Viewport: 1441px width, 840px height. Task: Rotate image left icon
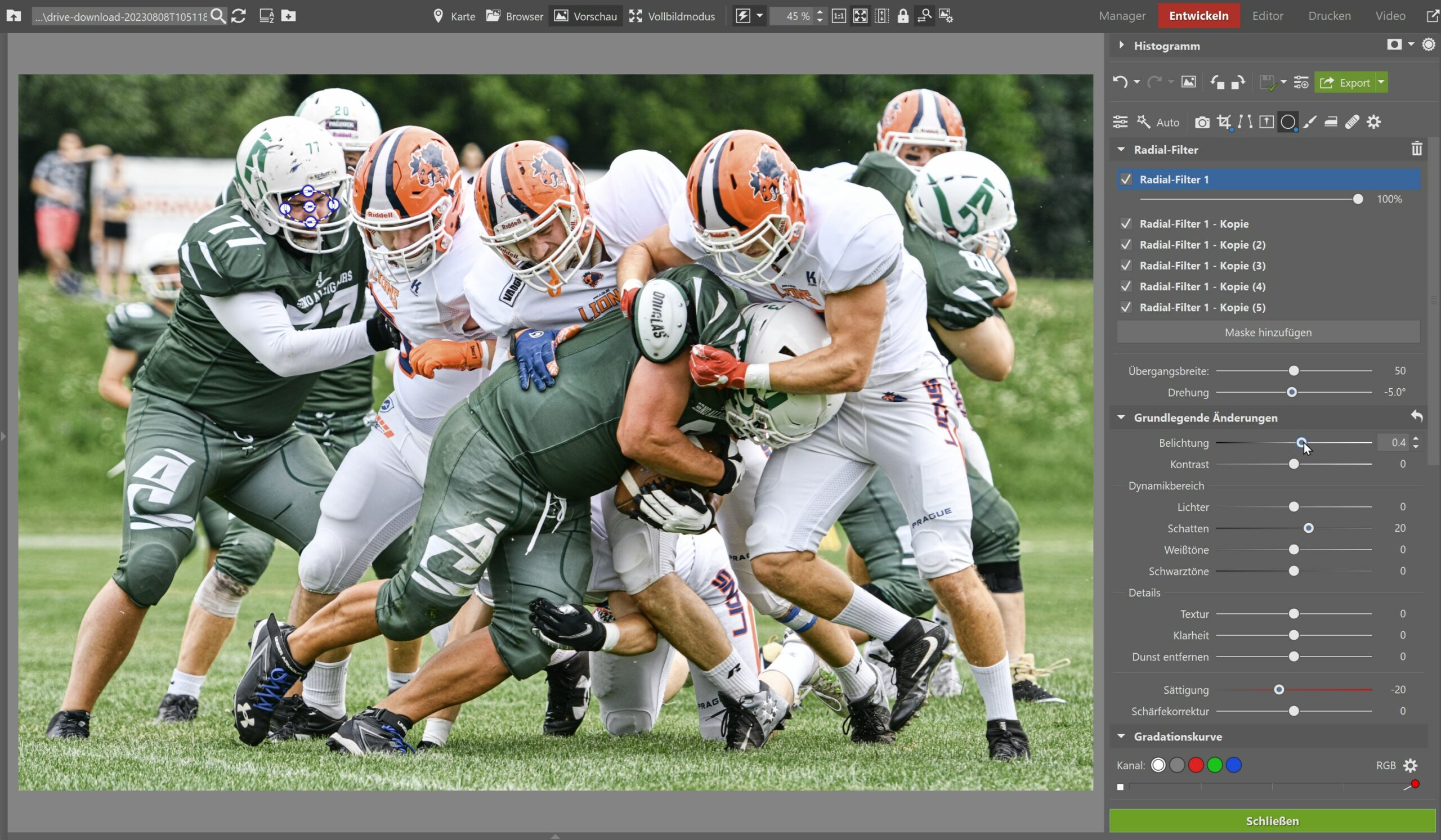coord(1217,82)
